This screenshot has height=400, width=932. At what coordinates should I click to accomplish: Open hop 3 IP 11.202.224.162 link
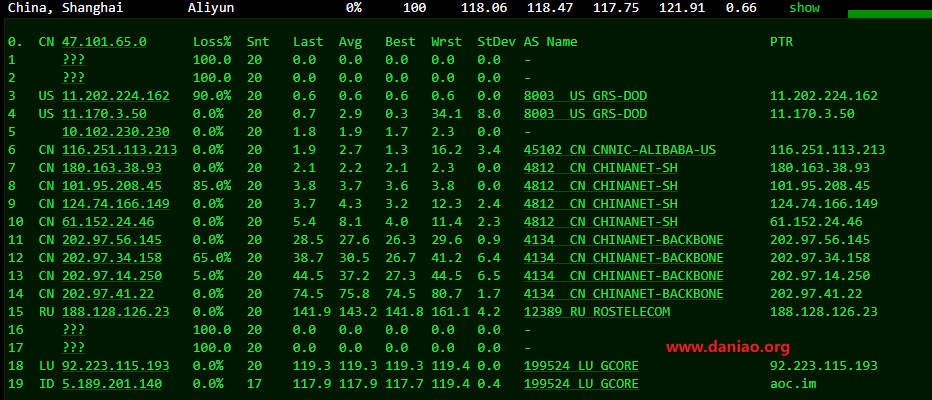point(115,96)
